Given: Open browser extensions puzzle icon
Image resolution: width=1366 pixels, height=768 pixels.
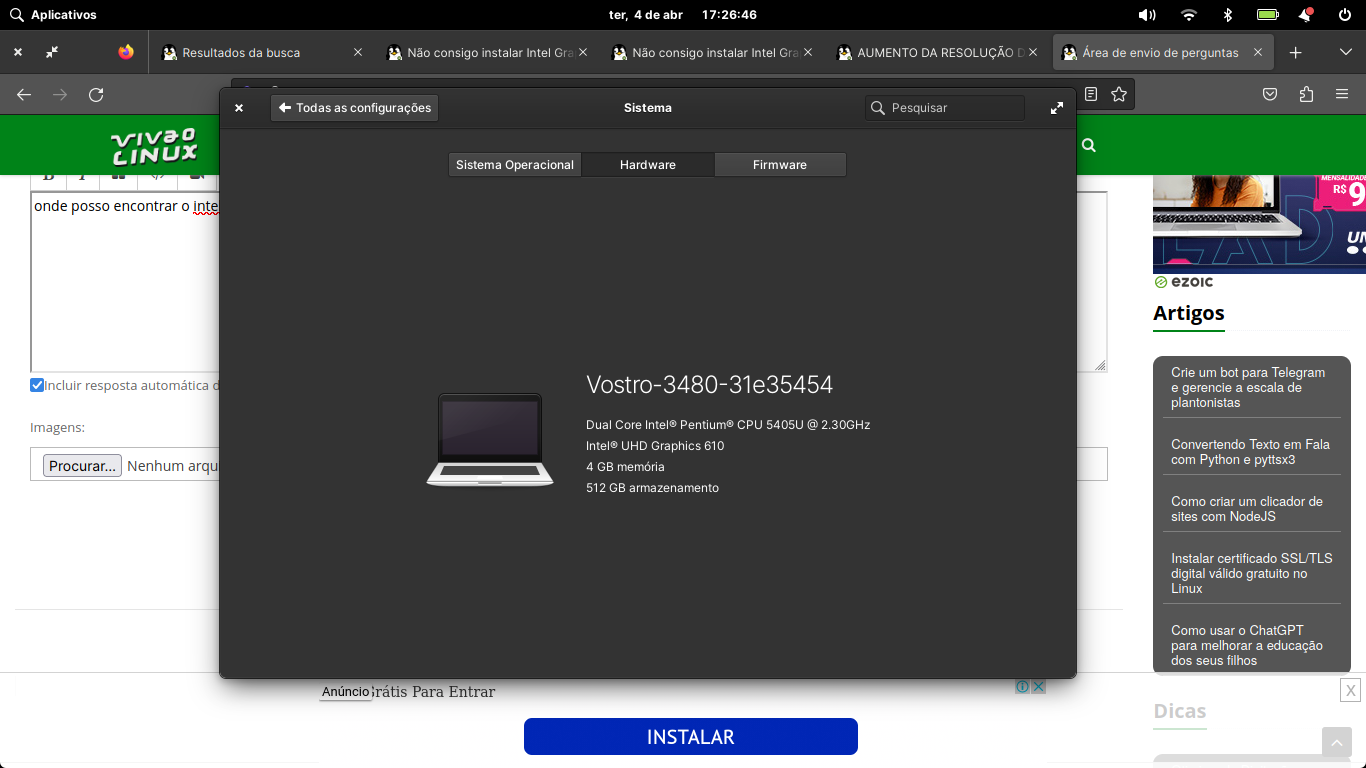Looking at the screenshot, I should coord(1306,94).
